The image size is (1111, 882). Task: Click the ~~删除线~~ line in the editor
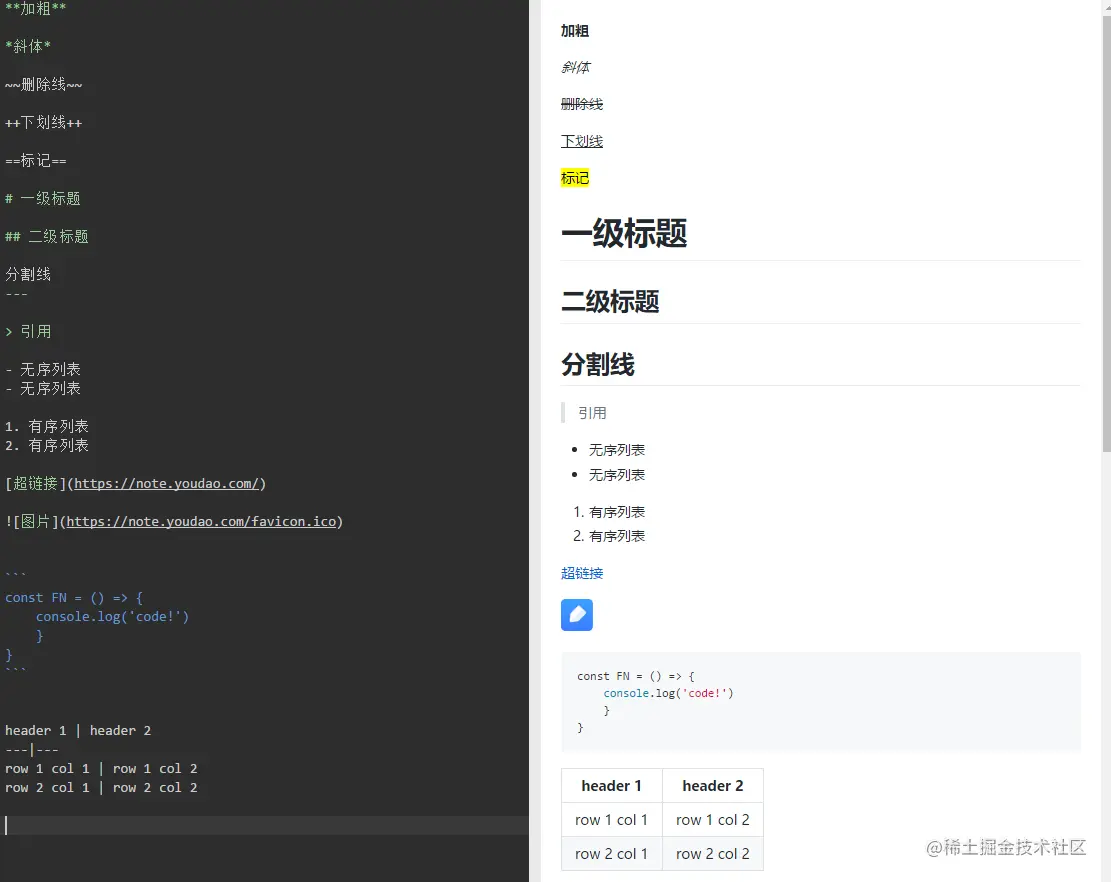point(43,85)
